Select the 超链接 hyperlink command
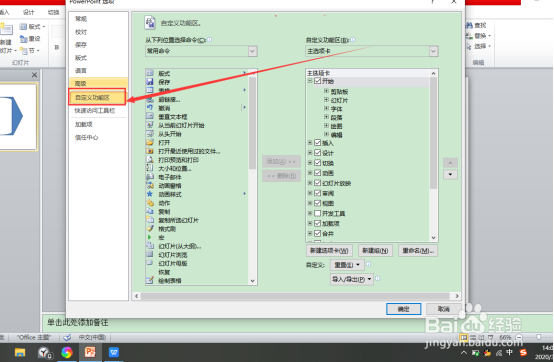554x362 pixels. (169, 100)
